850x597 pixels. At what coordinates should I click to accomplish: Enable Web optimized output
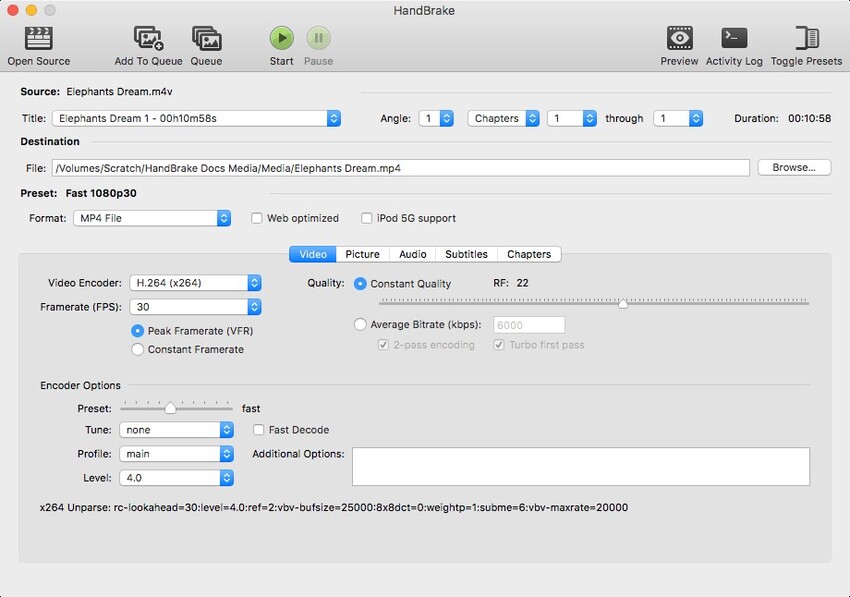(257, 218)
